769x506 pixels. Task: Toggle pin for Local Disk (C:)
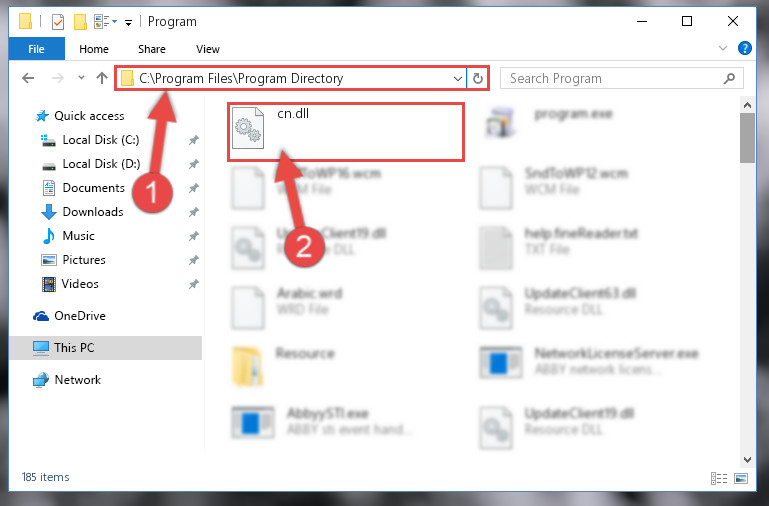coord(194,140)
